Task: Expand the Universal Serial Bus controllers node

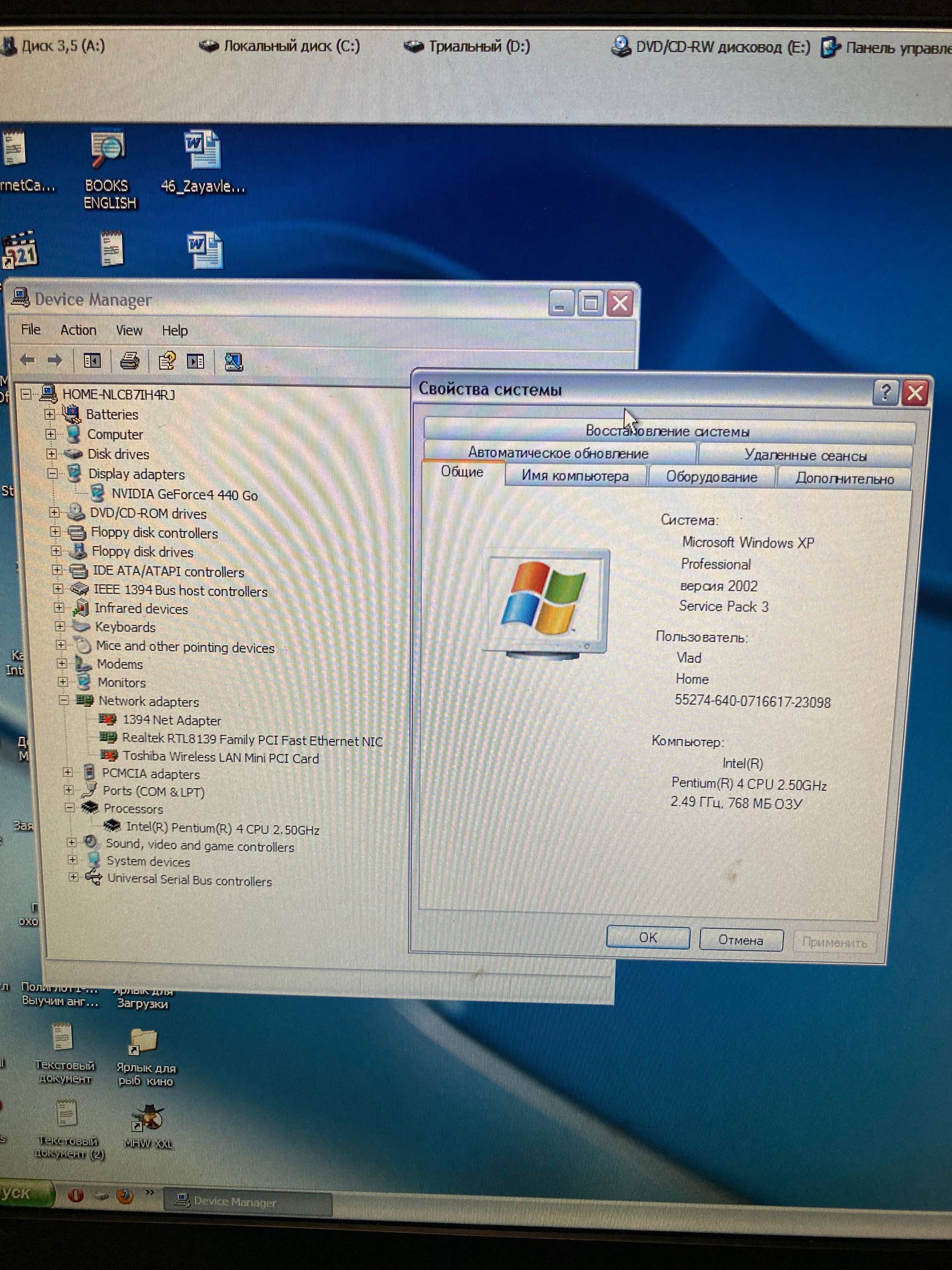Action: click(73, 877)
